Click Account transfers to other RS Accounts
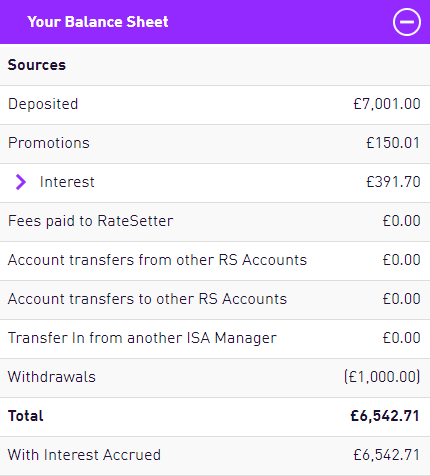Image resolution: width=430 pixels, height=476 pixels. pos(147,299)
